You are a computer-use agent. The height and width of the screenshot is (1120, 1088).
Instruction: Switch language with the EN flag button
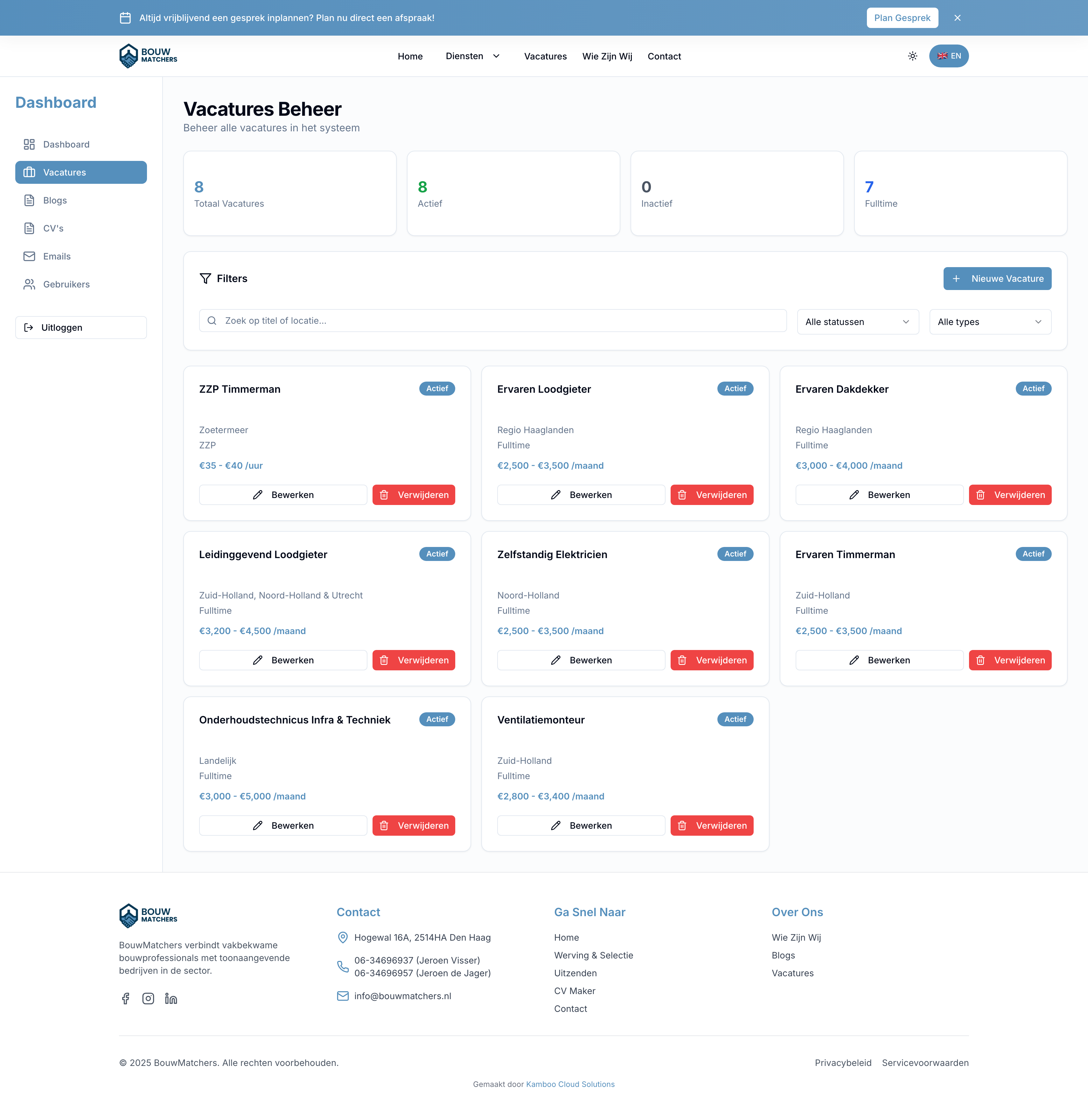(948, 56)
